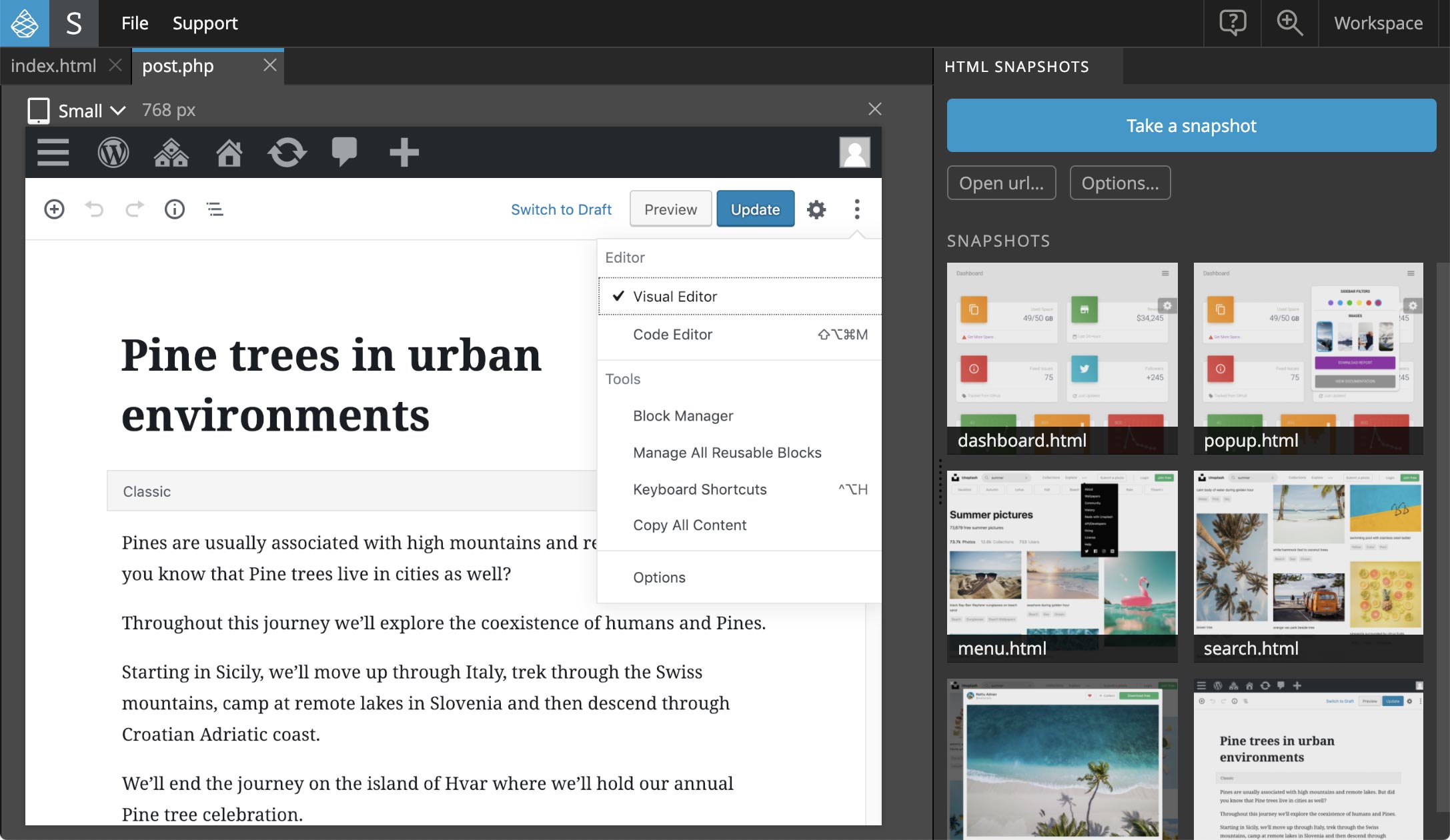This screenshot has height=840, width=1450.
Task: Select Keyboard Shortcuts from menu
Action: [700, 488]
